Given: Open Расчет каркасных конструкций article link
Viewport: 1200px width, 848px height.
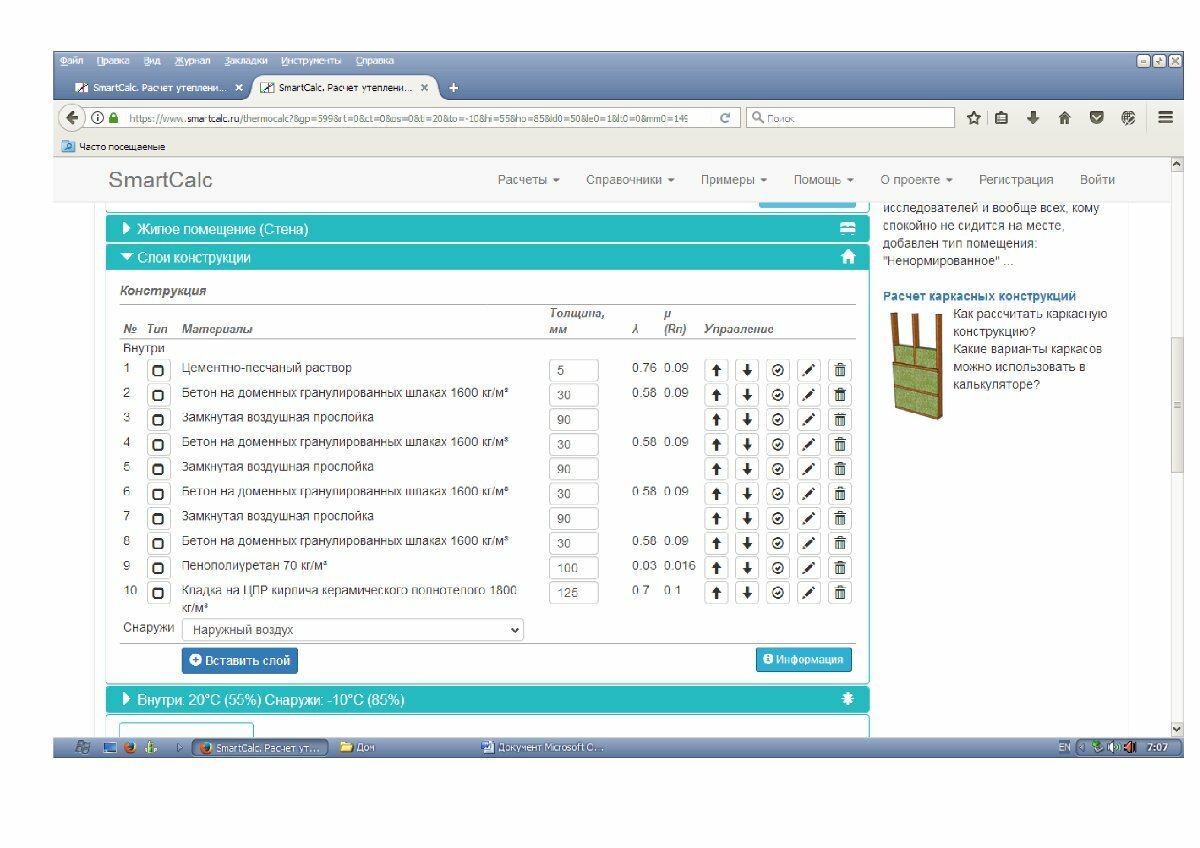Looking at the screenshot, I should click(980, 296).
